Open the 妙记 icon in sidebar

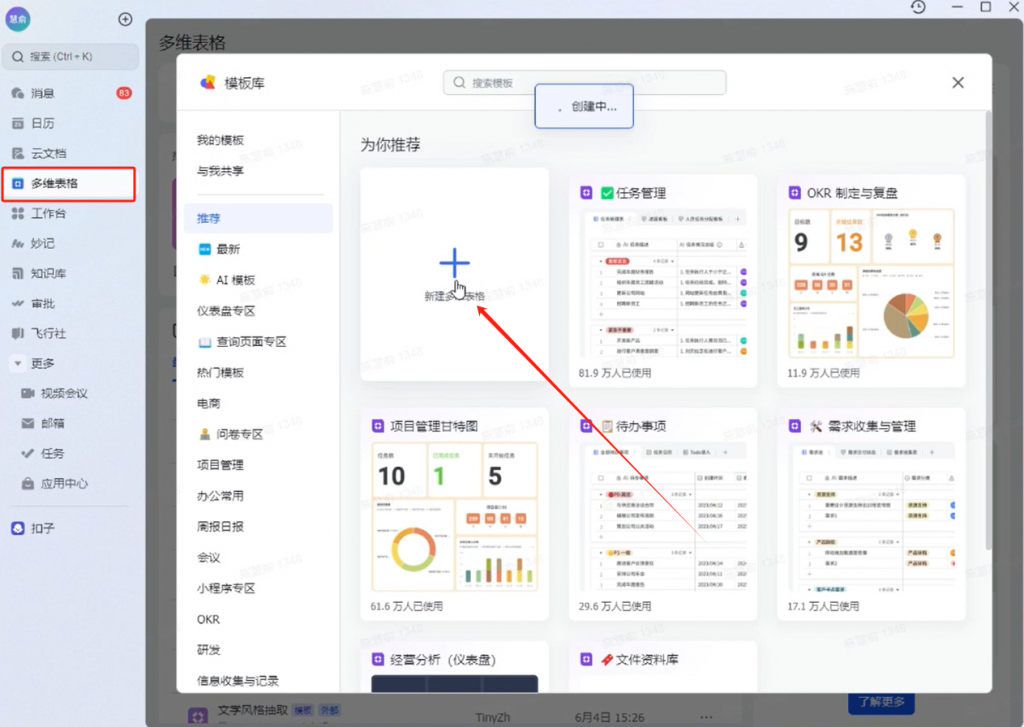coord(18,244)
